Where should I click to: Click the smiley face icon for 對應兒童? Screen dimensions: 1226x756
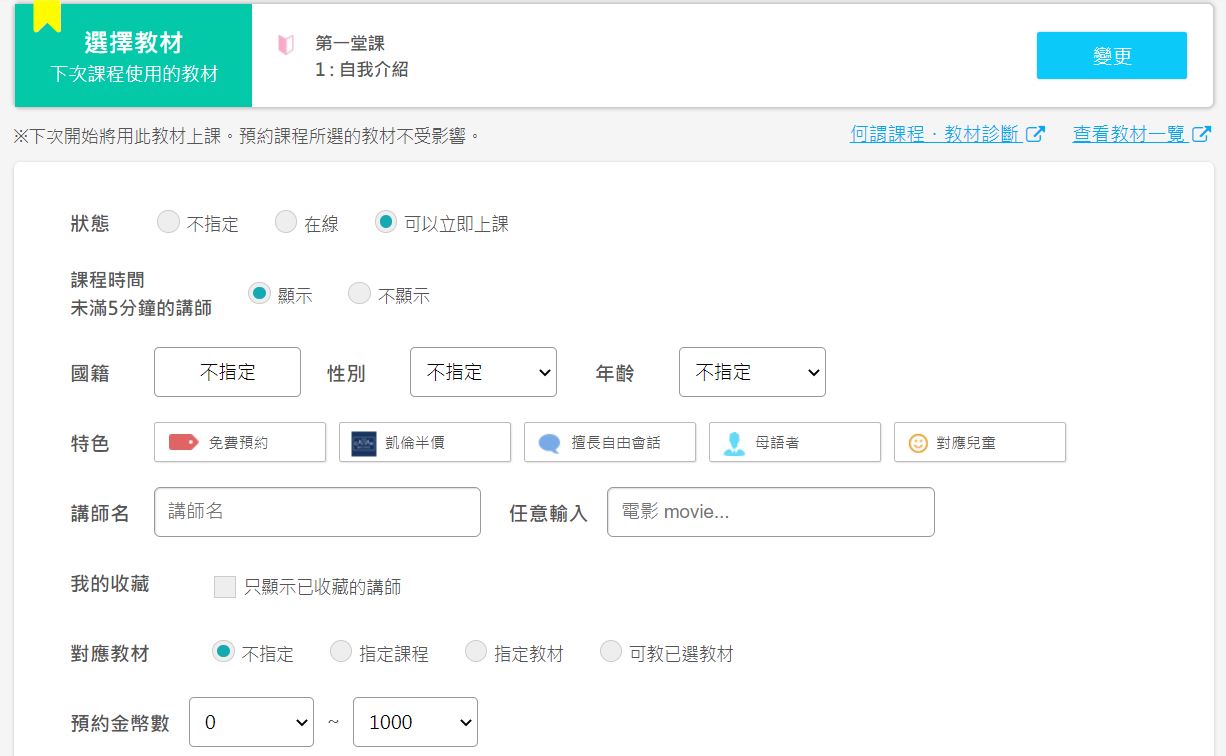(x=918, y=443)
